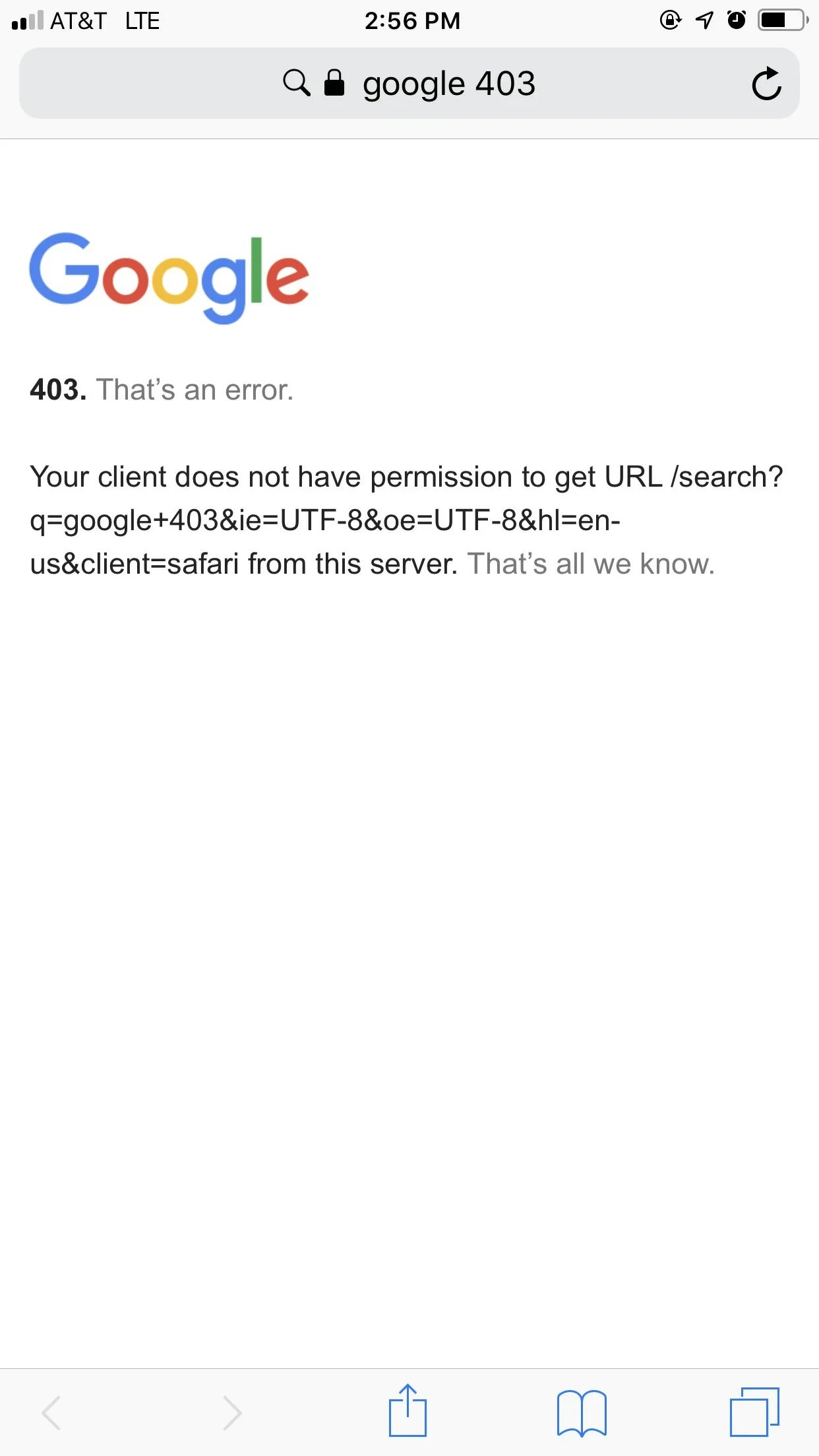Screen dimensions: 819x1456
Task: Tap the Google logo
Action: 169,278
